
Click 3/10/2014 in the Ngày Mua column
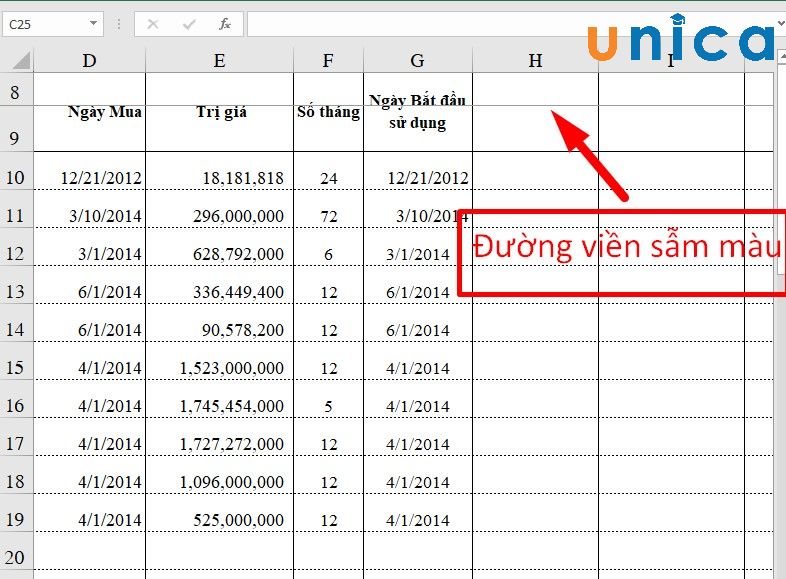pos(89,209)
